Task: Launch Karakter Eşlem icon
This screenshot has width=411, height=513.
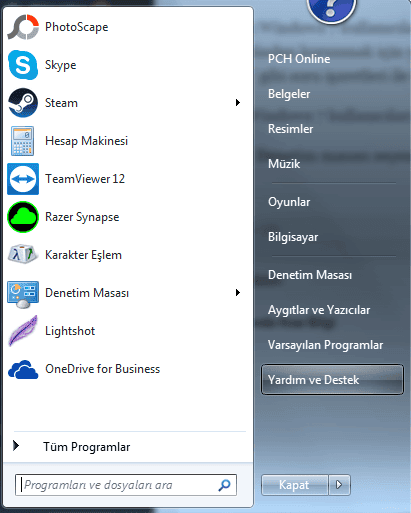Action: 23,255
